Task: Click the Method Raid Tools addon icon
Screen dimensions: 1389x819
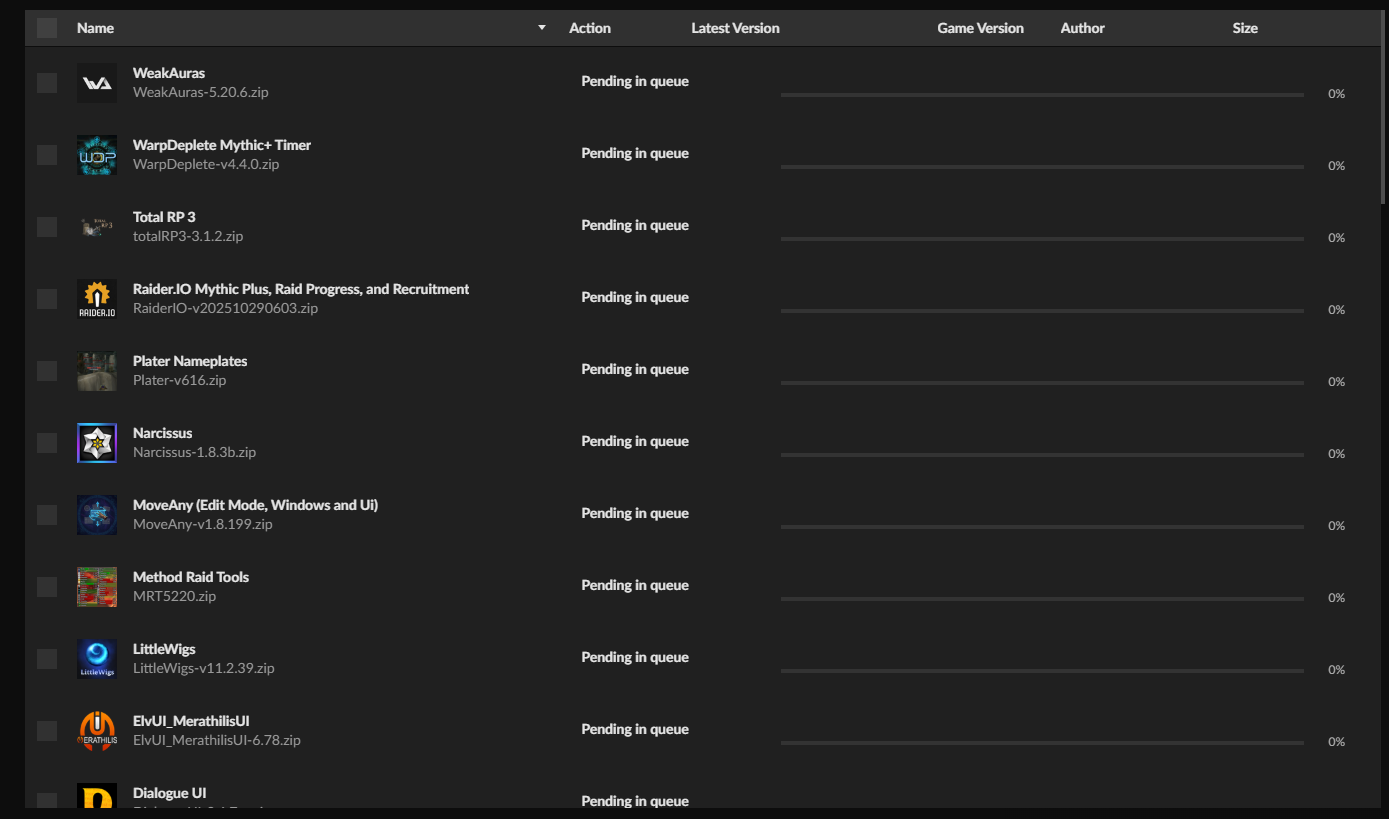Action: tap(97, 587)
